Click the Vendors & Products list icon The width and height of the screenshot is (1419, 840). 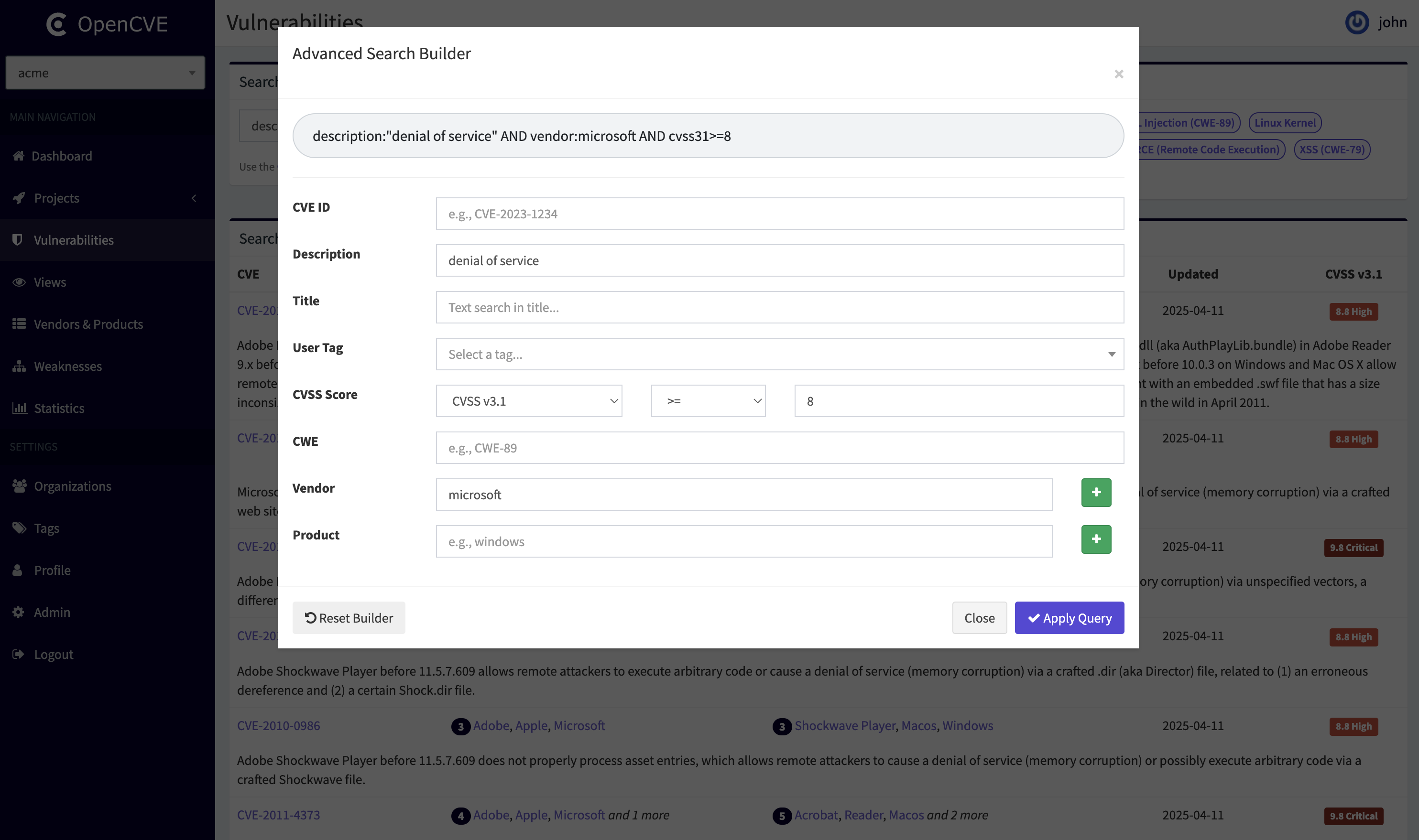[19, 324]
